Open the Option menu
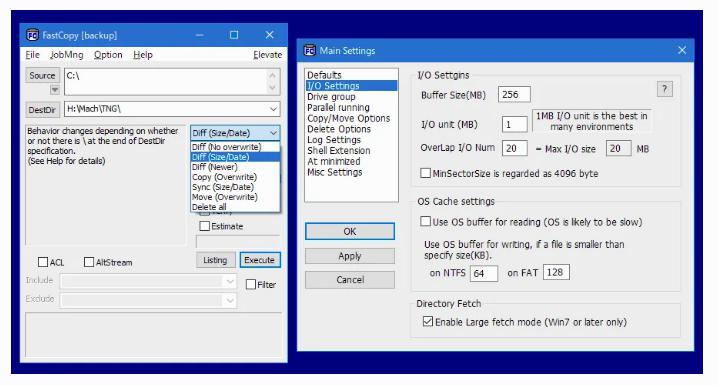 click(x=108, y=54)
